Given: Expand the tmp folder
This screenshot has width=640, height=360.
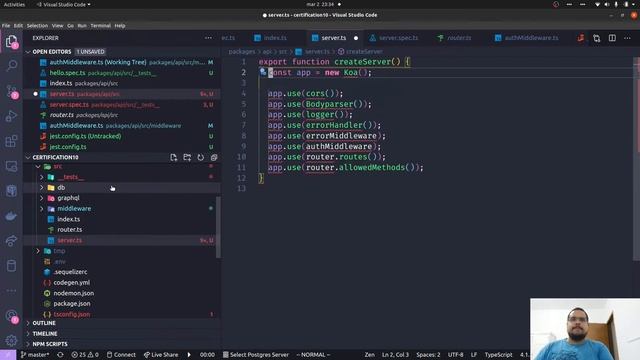Looking at the screenshot, I should tap(38, 251).
